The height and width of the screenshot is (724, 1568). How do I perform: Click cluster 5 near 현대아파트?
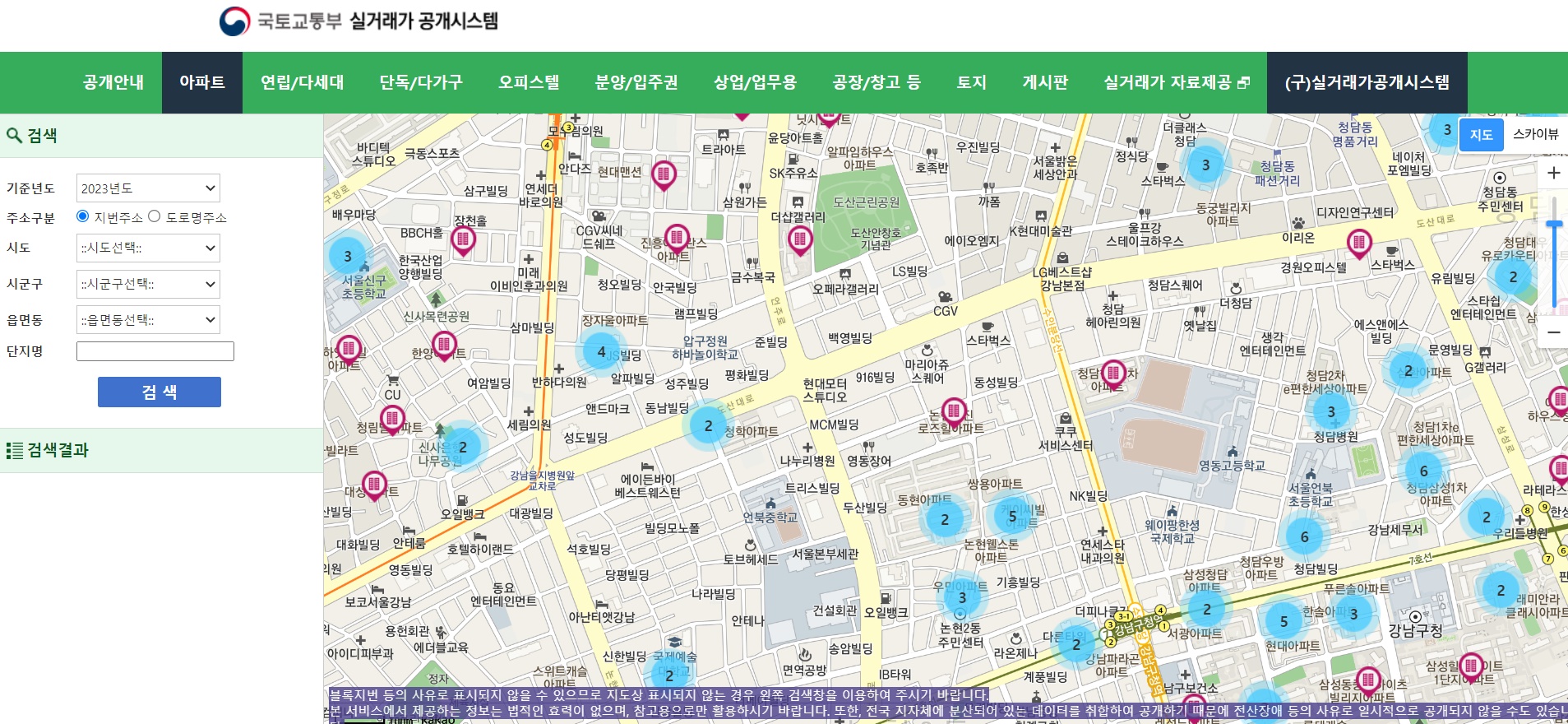click(1284, 622)
